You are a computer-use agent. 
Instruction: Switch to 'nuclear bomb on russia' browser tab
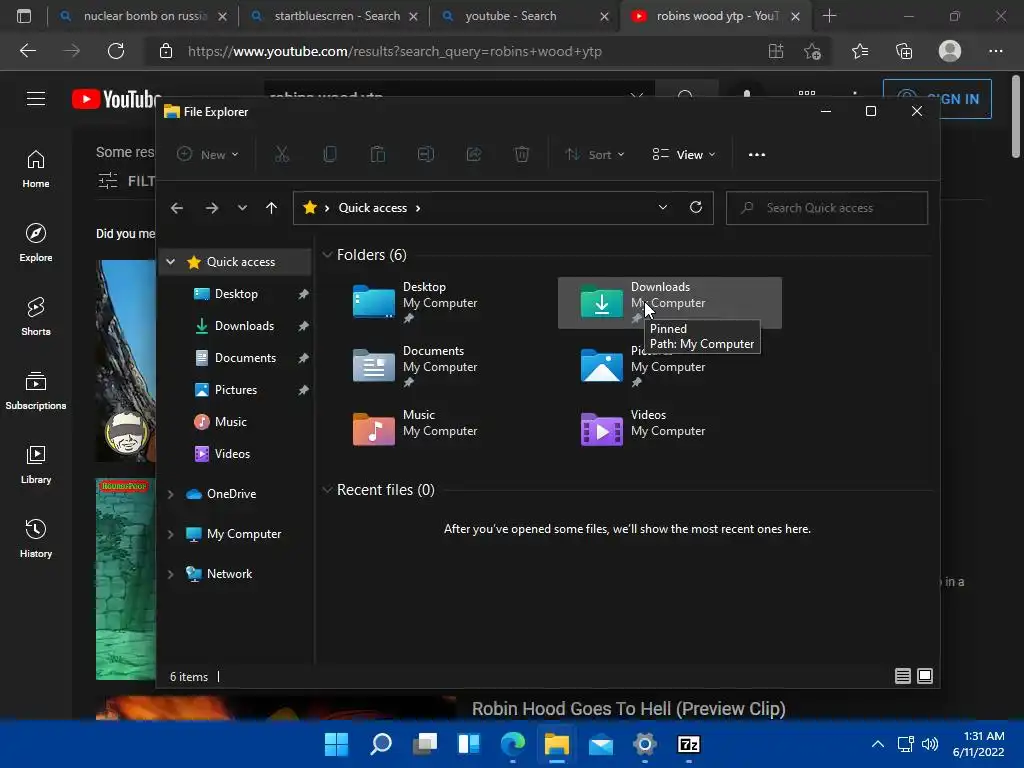pos(144,16)
